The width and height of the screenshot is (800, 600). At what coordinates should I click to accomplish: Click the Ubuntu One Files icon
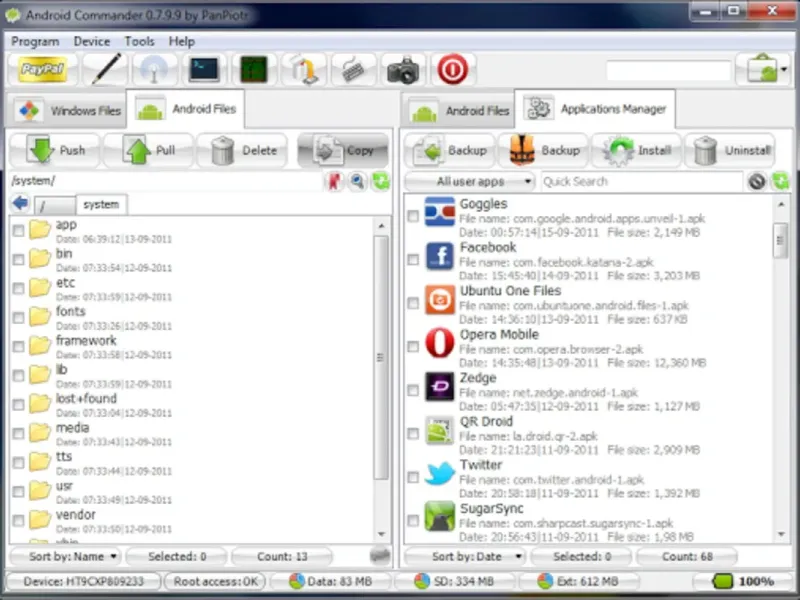click(439, 299)
